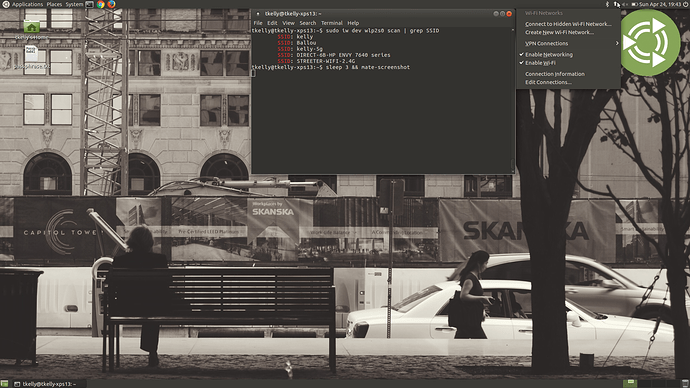The image size is (690, 388).
Task: Launch Google Chrome from the top panel
Action: [100, 4]
